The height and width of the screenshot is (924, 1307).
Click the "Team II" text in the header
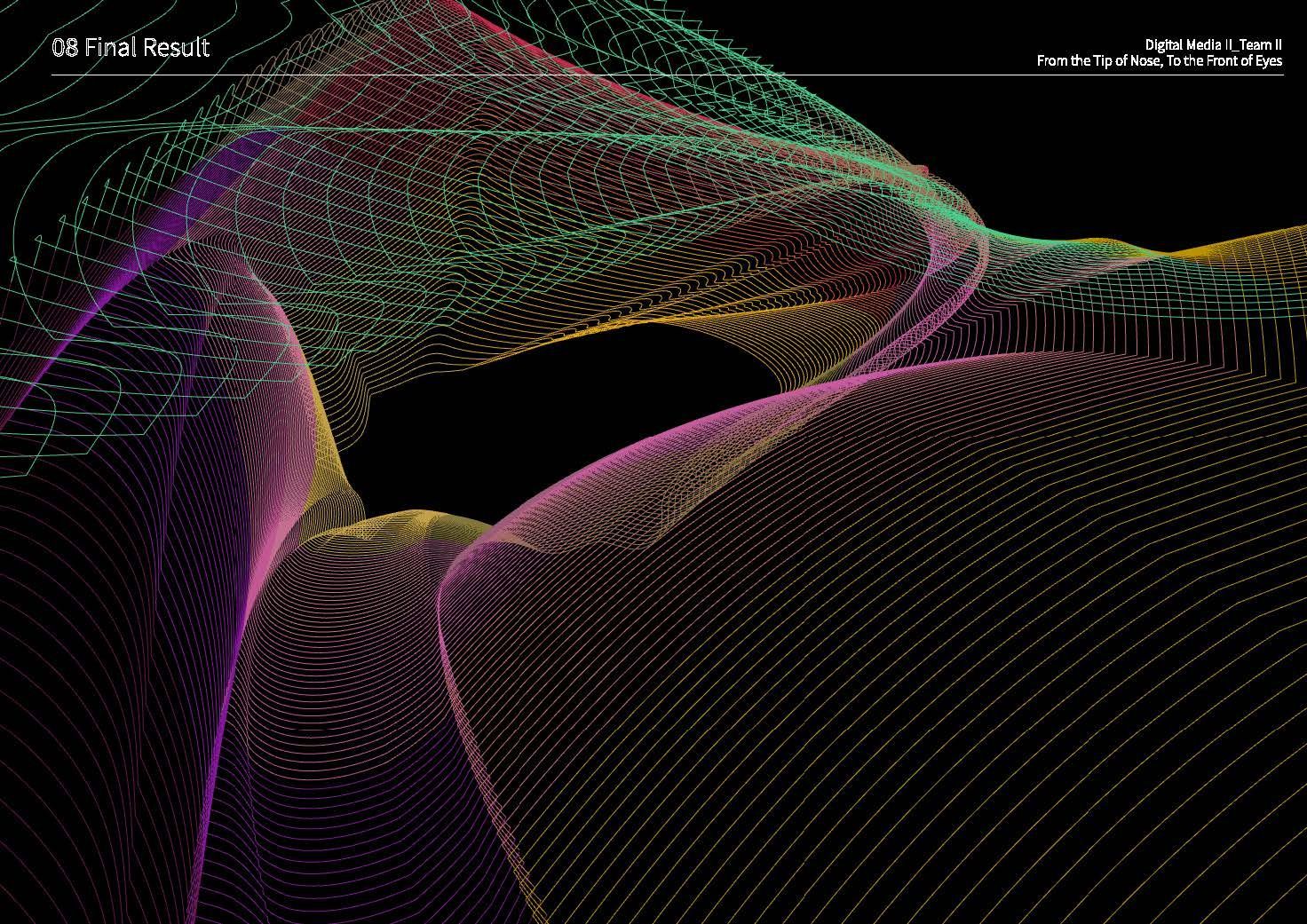pos(1258,44)
